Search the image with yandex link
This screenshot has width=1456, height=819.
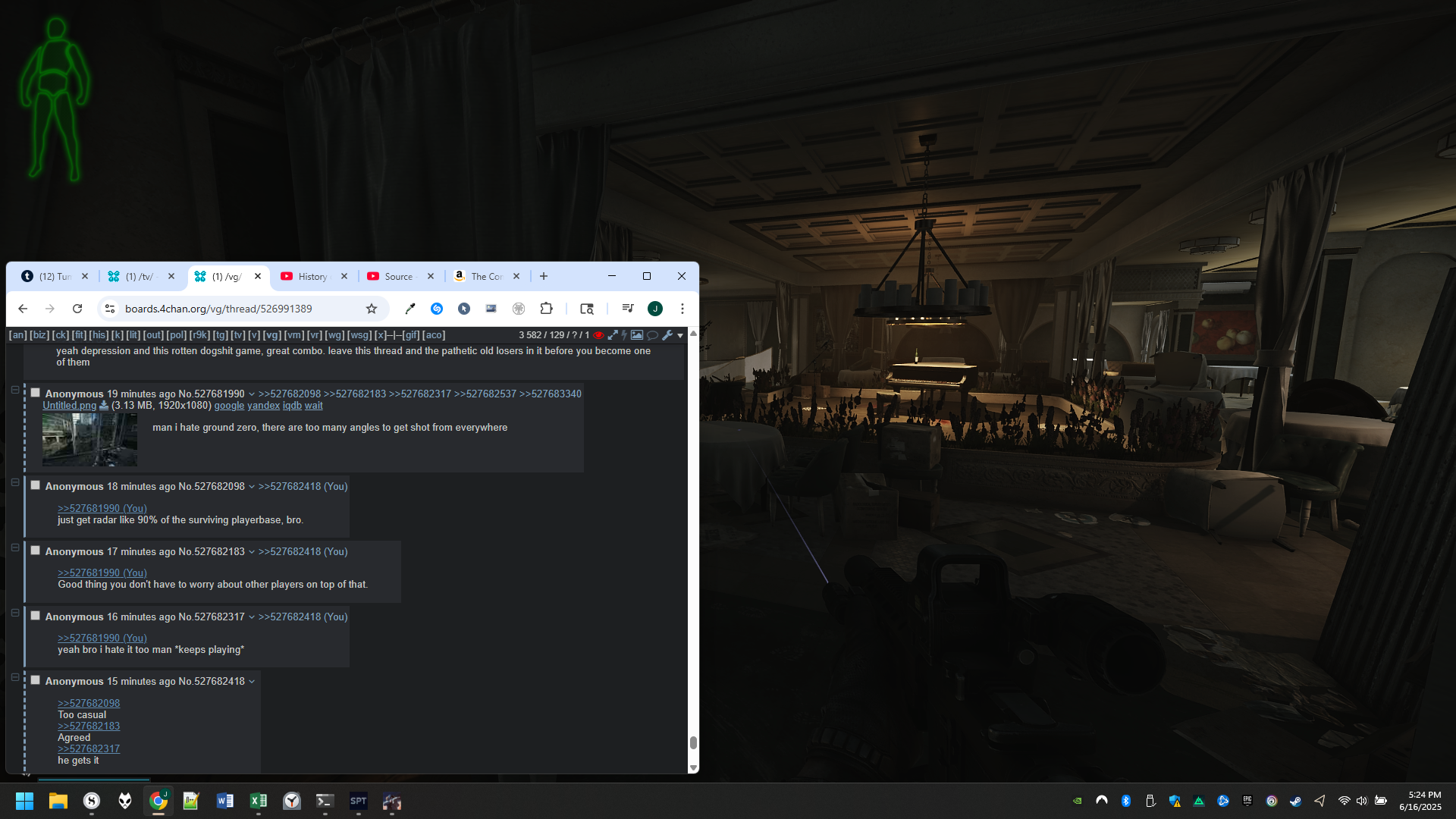(263, 406)
